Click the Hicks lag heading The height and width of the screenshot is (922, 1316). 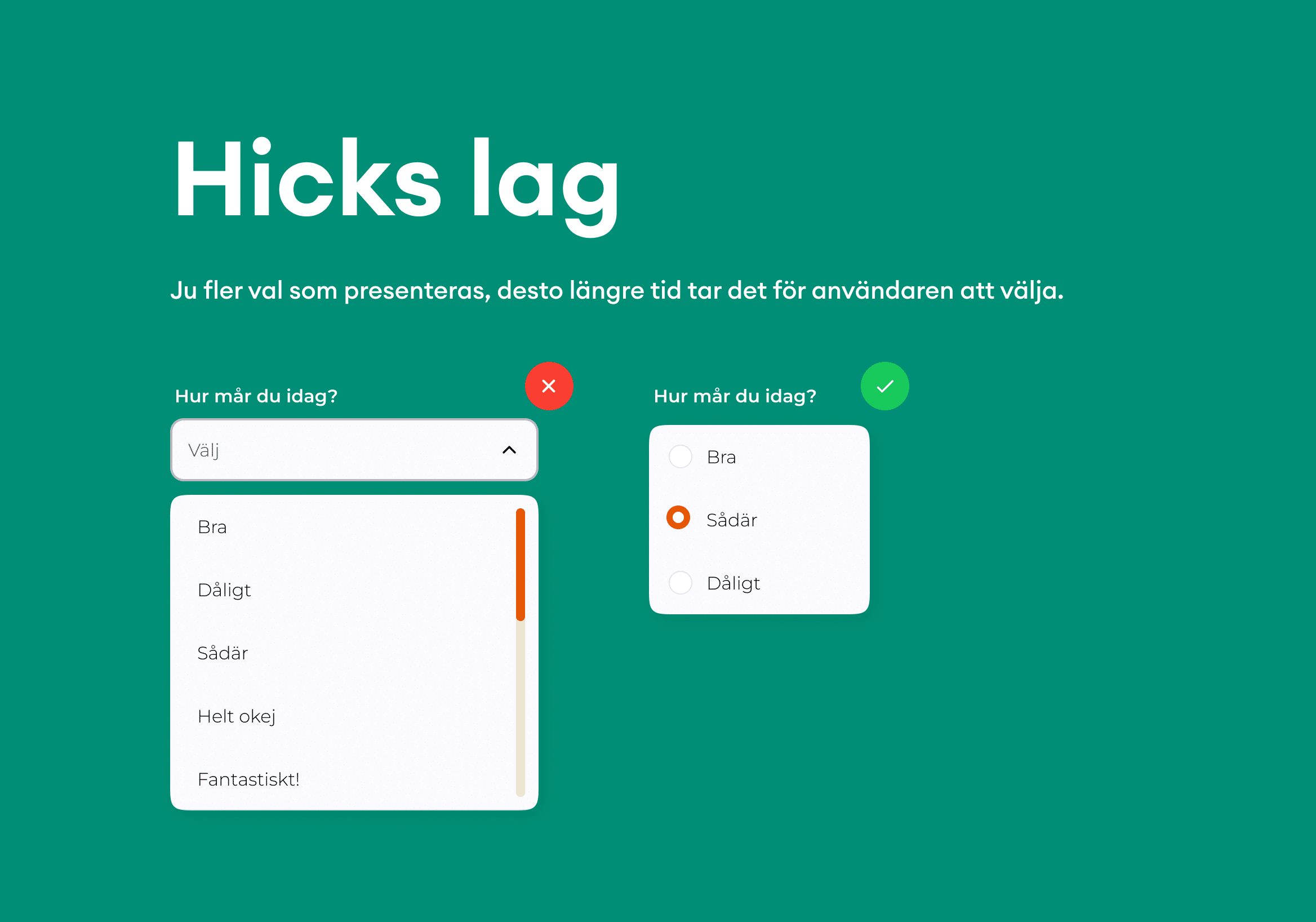397,185
